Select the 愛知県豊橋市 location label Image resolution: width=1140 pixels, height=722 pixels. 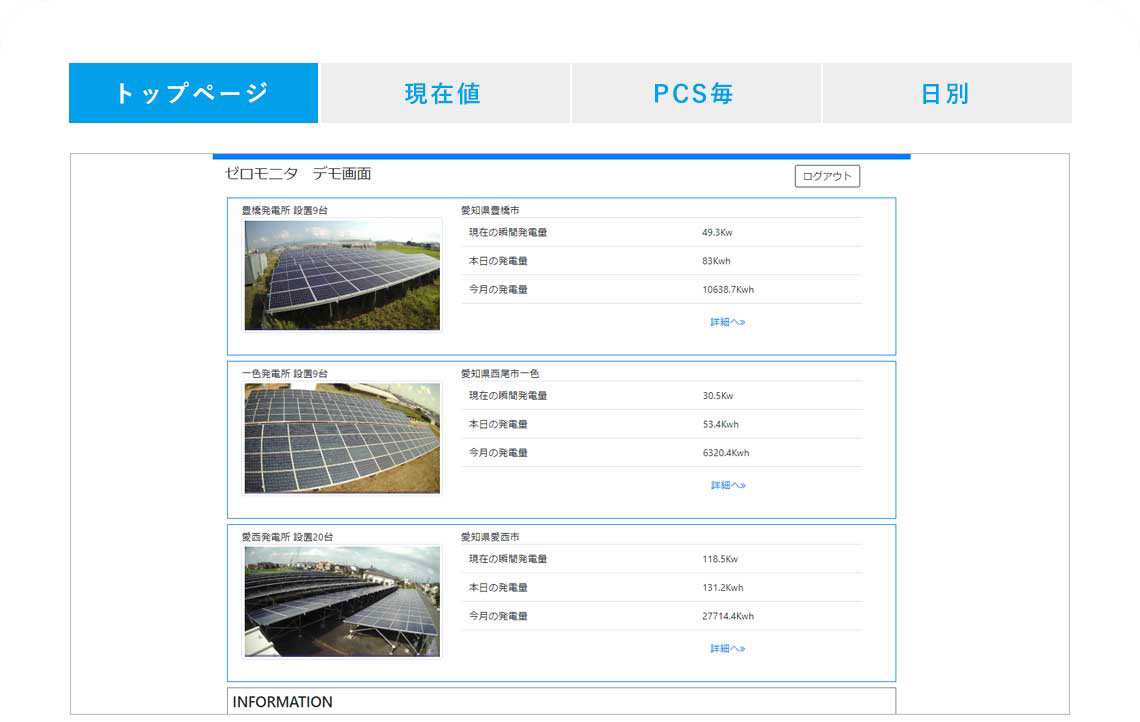tap(490, 210)
